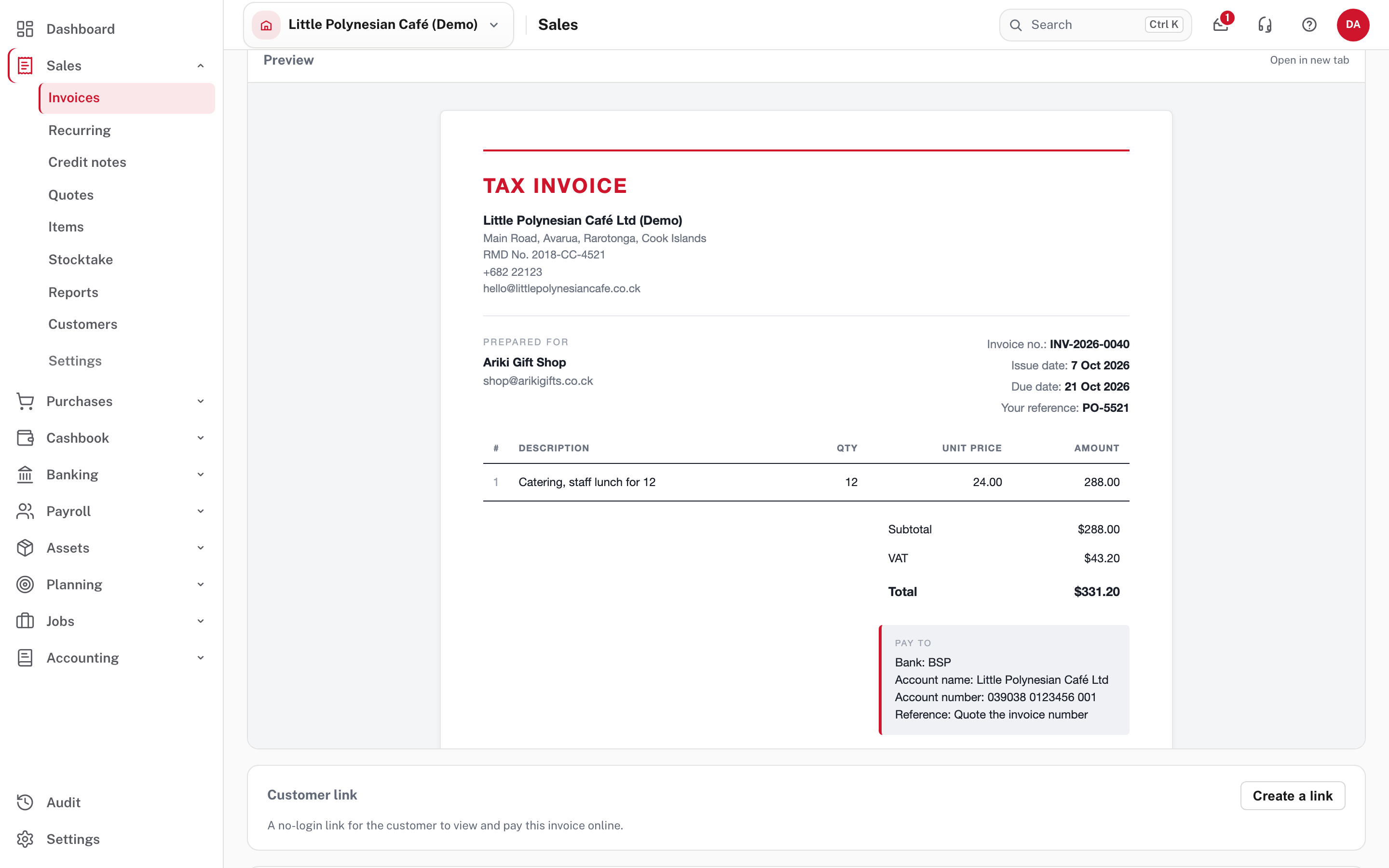The width and height of the screenshot is (1389, 868).
Task: Expand the Accounting section chevron
Action: click(200, 658)
